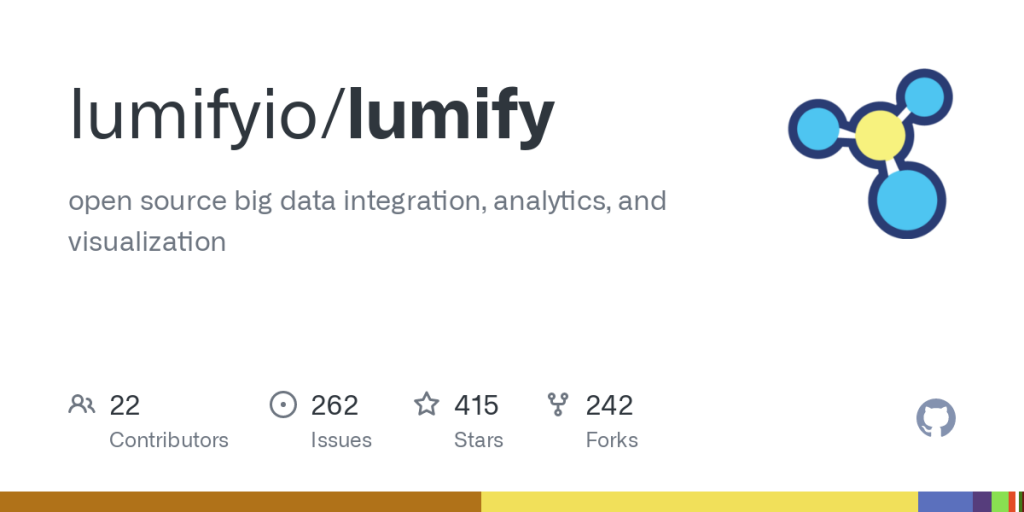The image size is (1024, 512).
Task: Click the top-right blue node in logo
Action: tap(924, 97)
